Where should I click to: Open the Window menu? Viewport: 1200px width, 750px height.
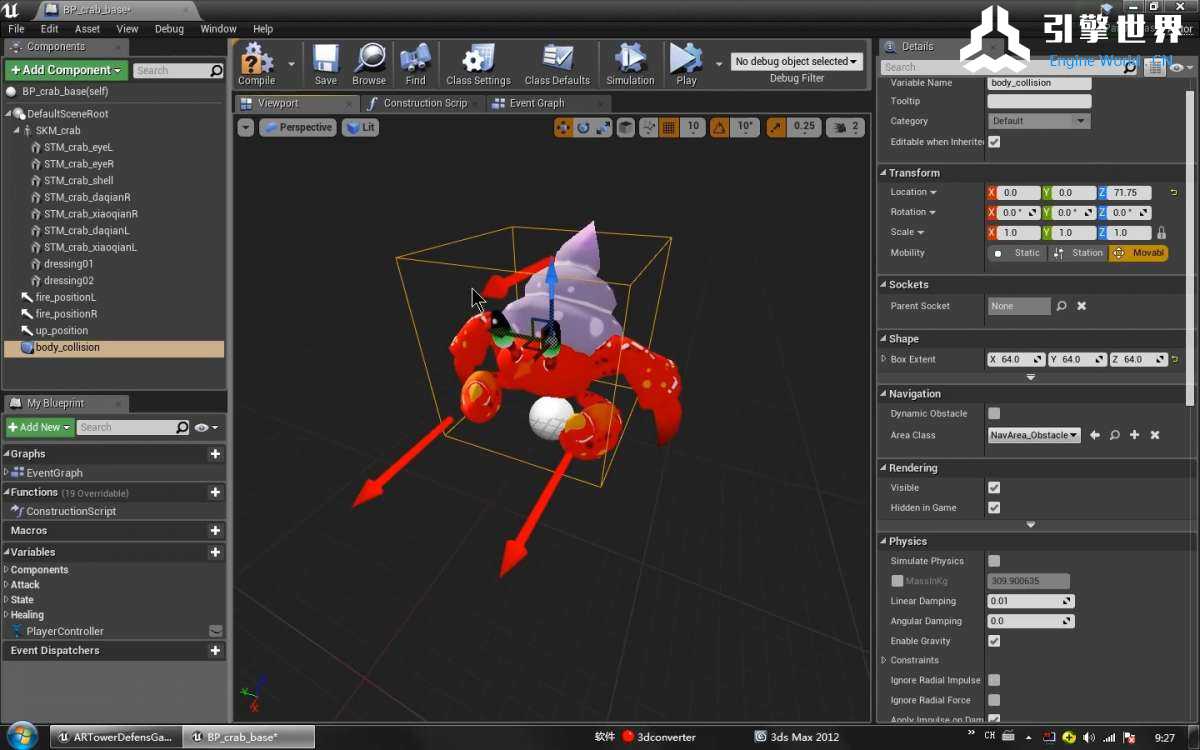218,29
